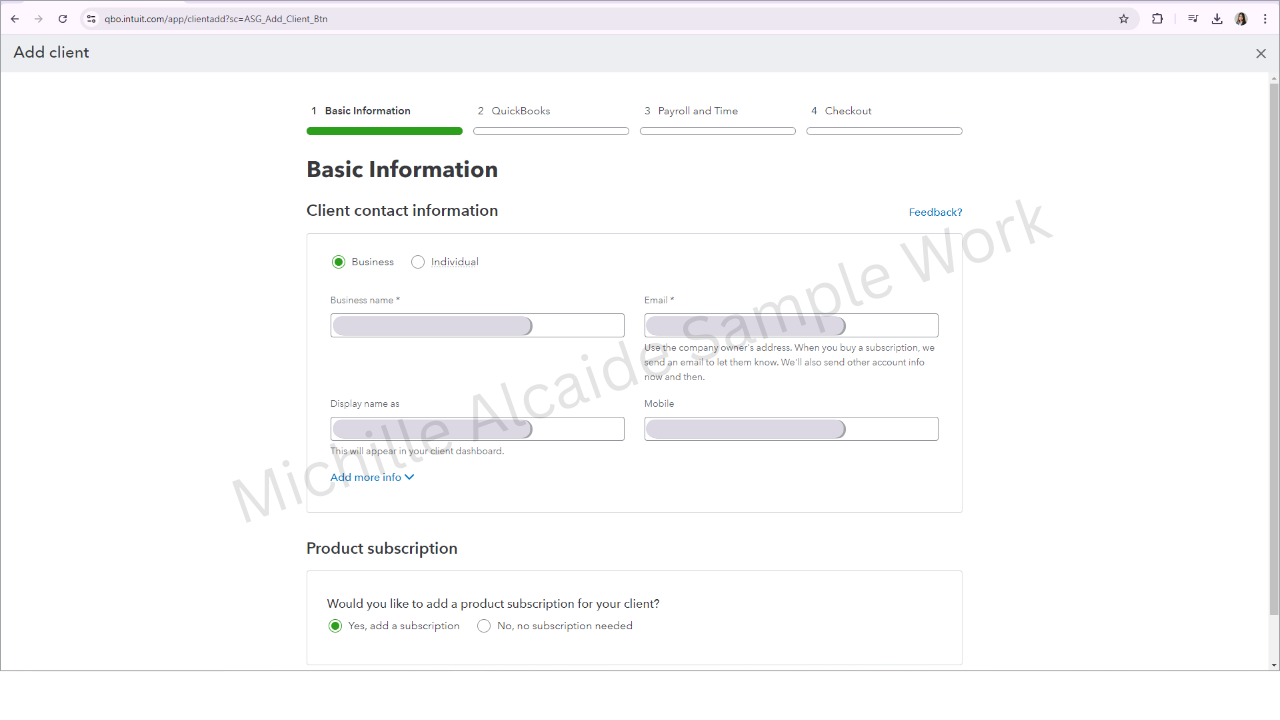Image resolution: width=1280 pixels, height=720 pixels.
Task: Choose No, no subscription needed
Action: (484, 626)
